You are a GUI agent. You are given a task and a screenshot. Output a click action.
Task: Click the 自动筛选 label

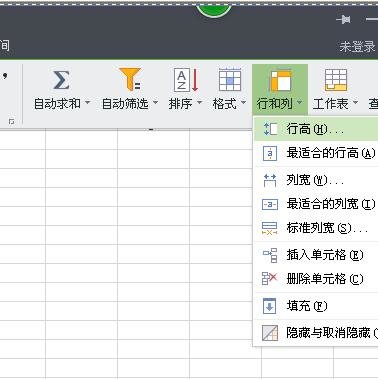coord(125,104)
